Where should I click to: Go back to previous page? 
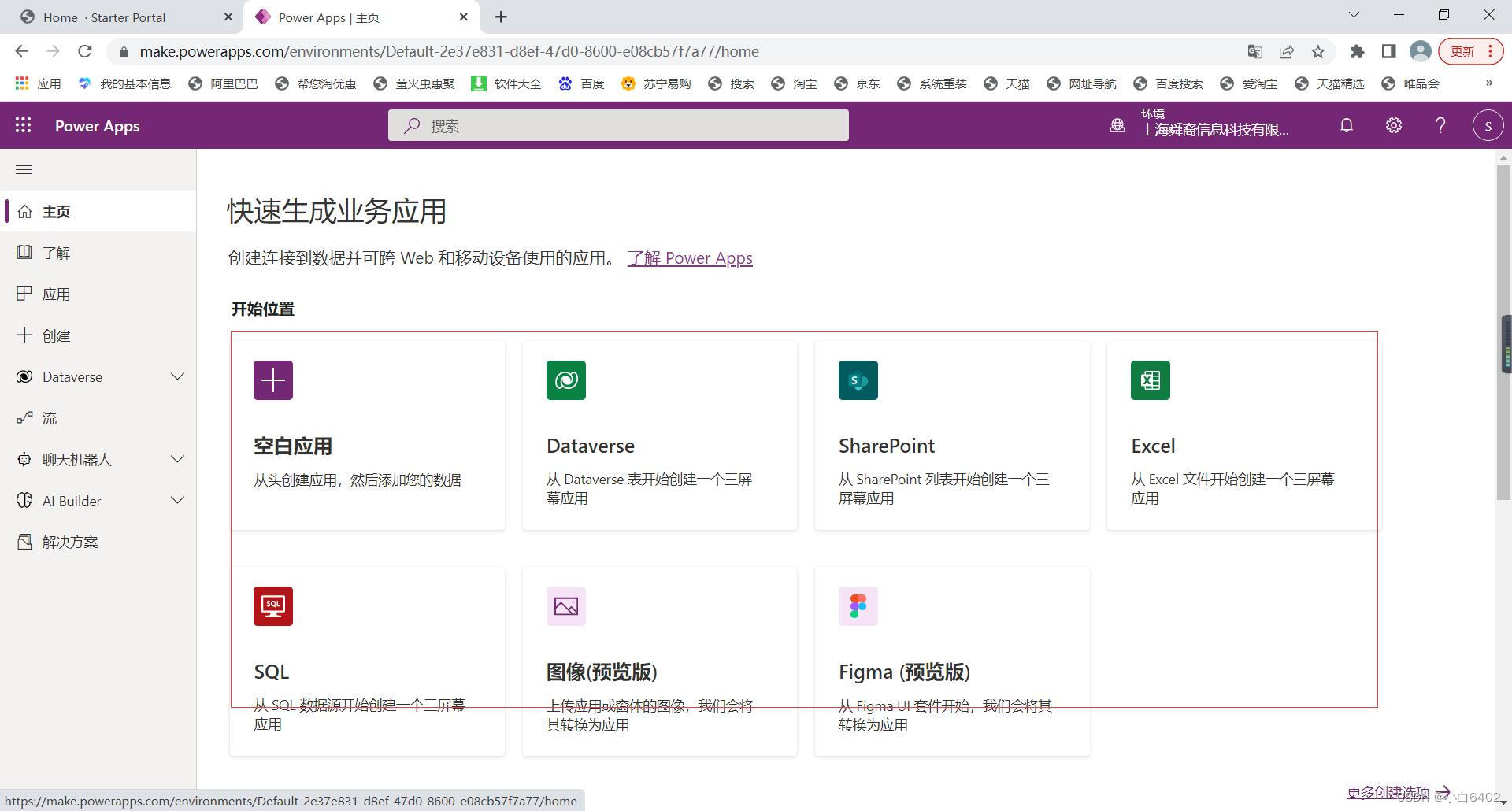pos(22,51)
